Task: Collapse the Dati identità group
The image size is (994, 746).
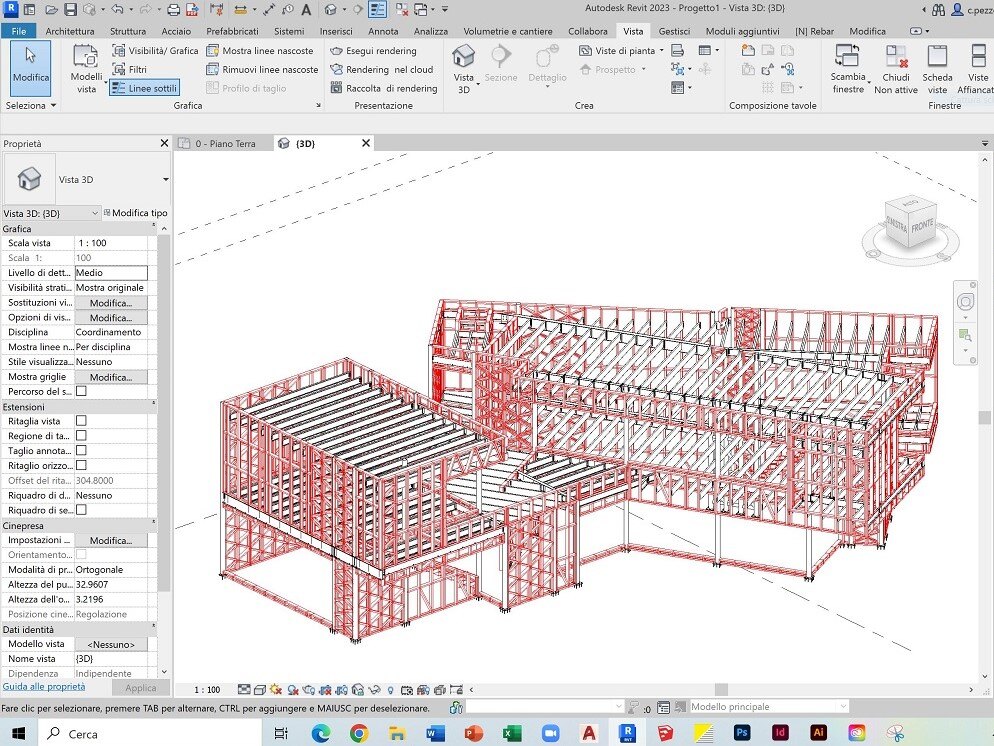Action: click(x=153, y=627)
